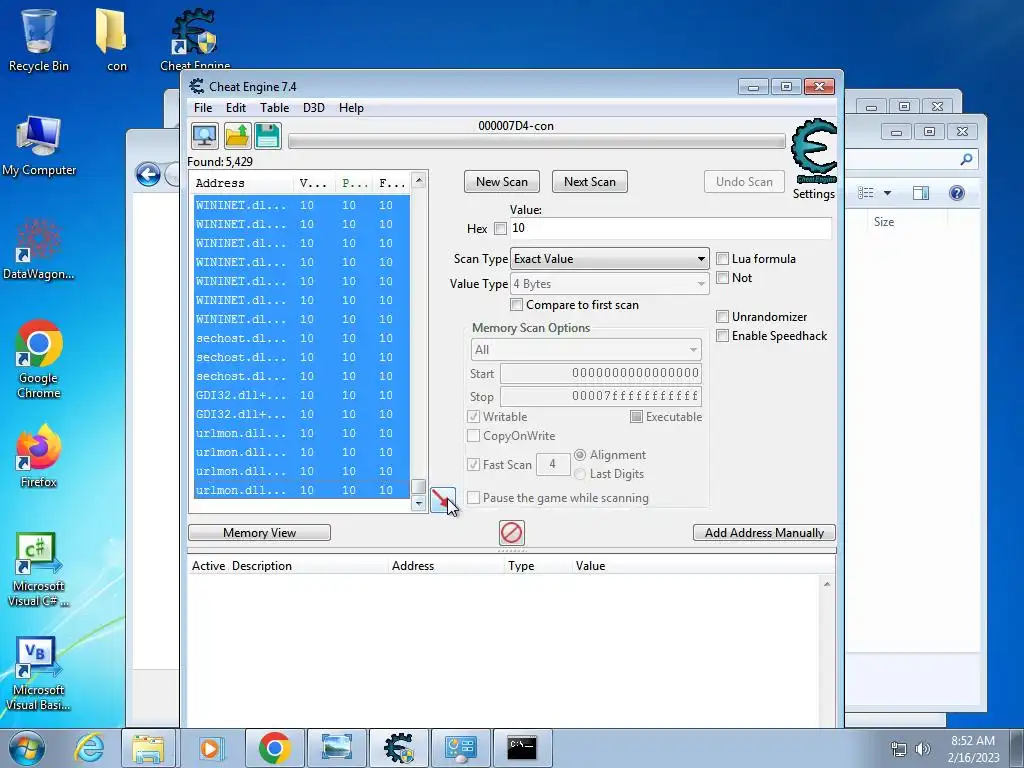
Task: Enable Compare to first scan
Action: coord(517,305)
